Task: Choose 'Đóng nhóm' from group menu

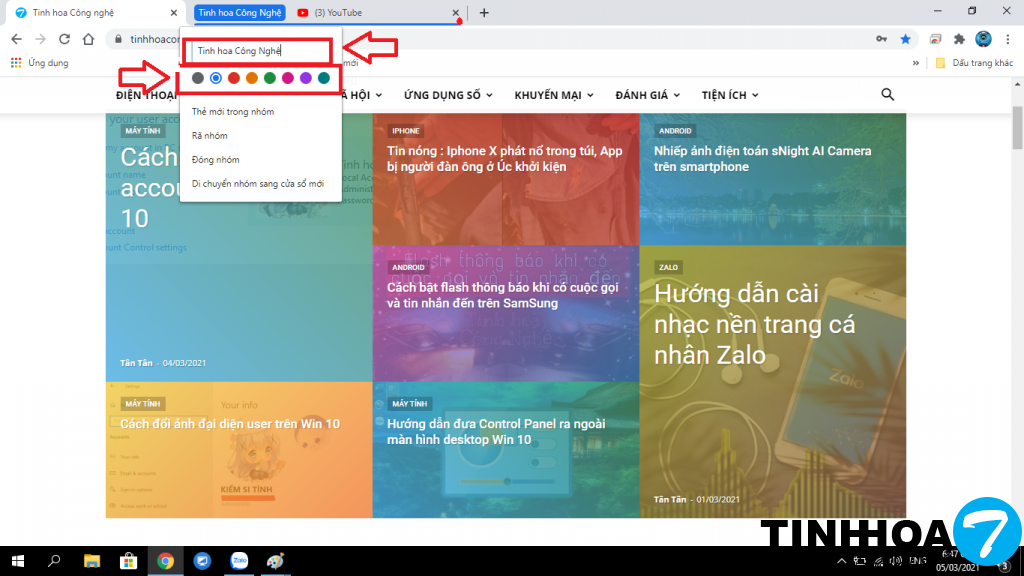Action: pos(216,160)
